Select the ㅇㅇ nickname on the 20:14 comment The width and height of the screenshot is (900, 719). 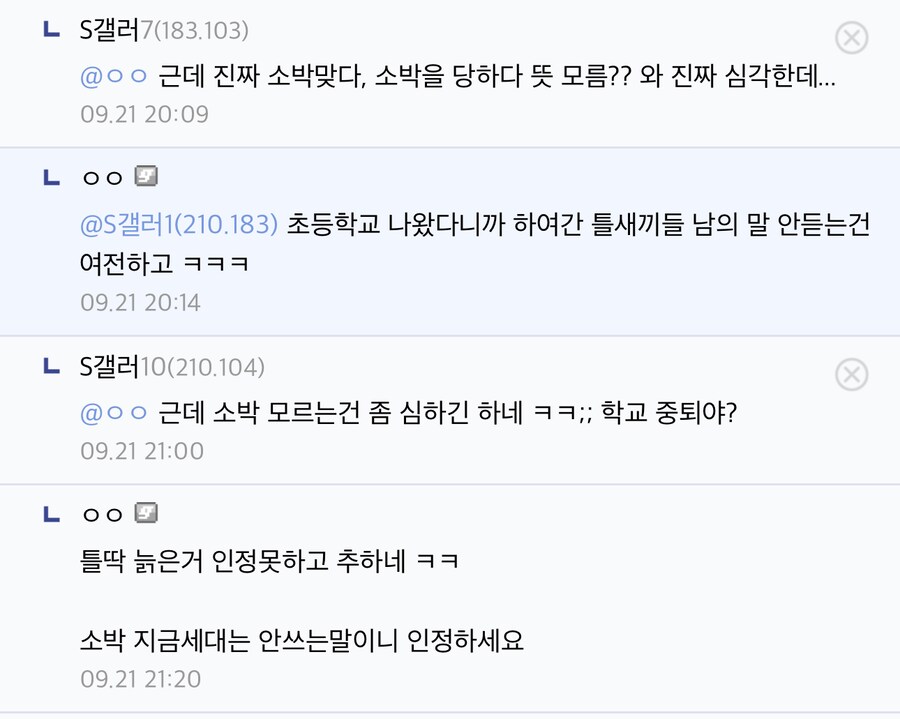coord(101,178)
